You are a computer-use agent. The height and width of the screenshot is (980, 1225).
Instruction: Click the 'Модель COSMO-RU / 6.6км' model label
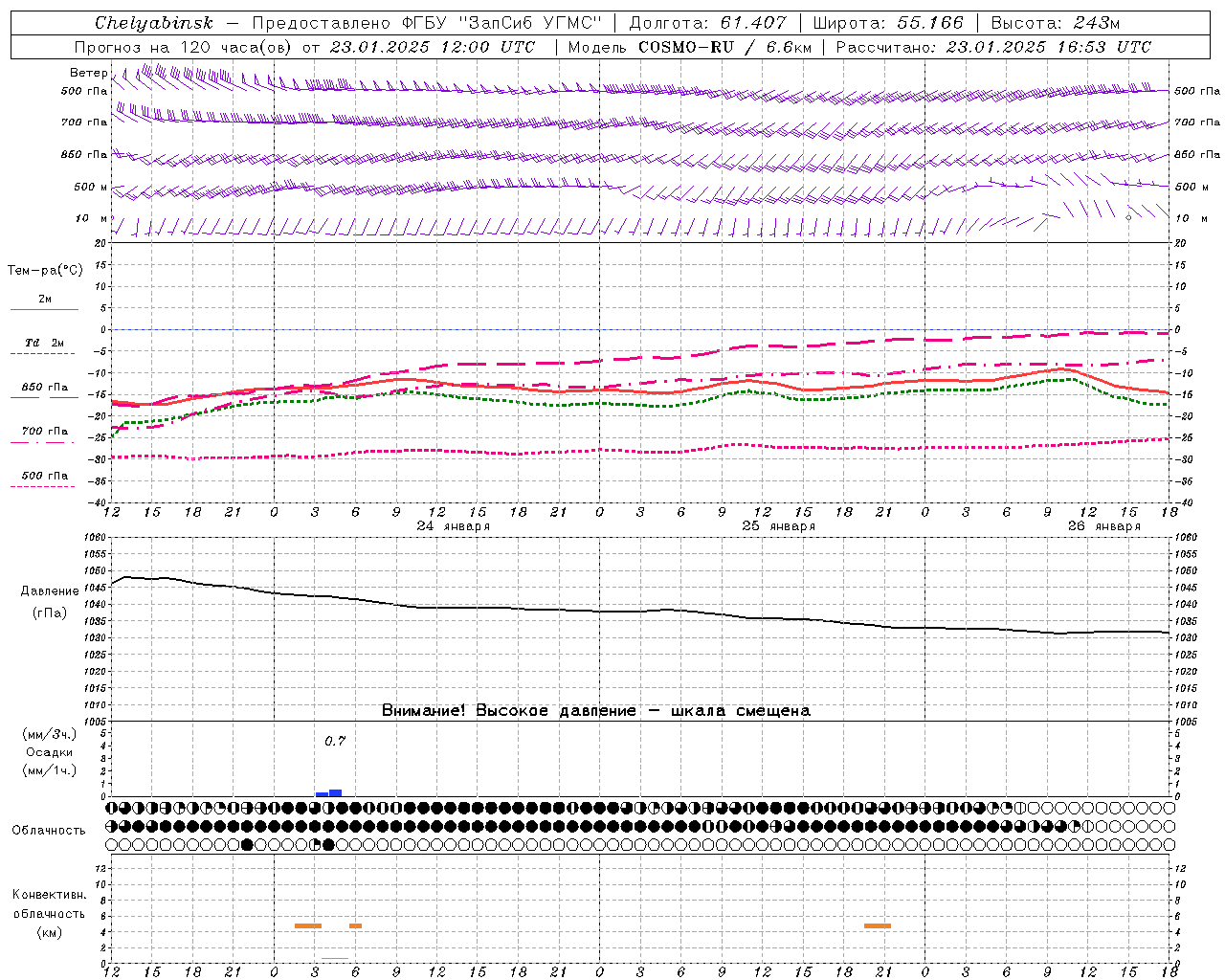pos(689,47)
